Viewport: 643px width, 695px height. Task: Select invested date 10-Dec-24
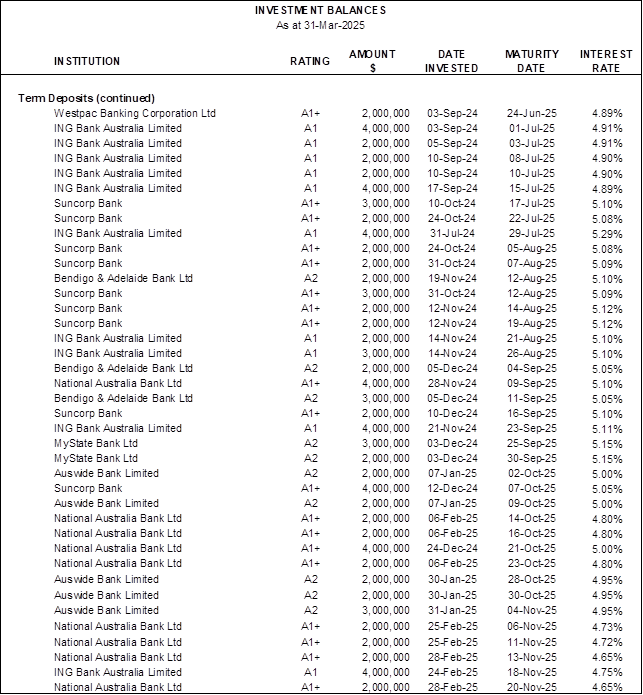tap(452, 414)
